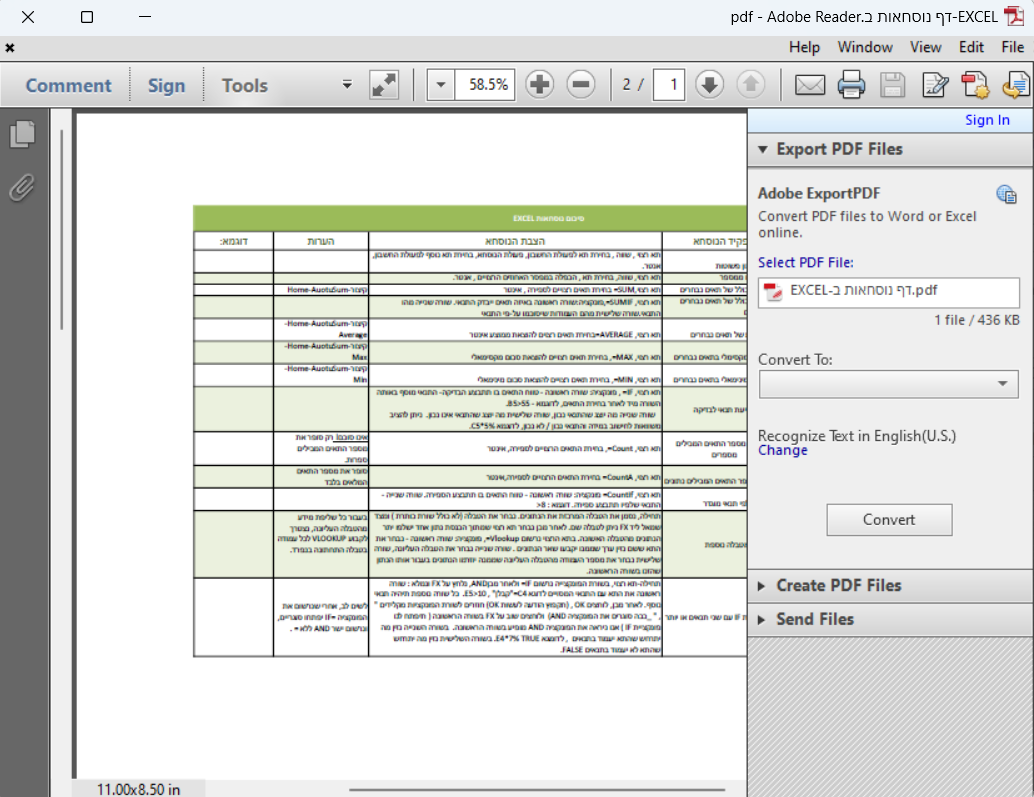Click Select PDF File link
Screen dimensions: 1034x797
click(806, 262)
